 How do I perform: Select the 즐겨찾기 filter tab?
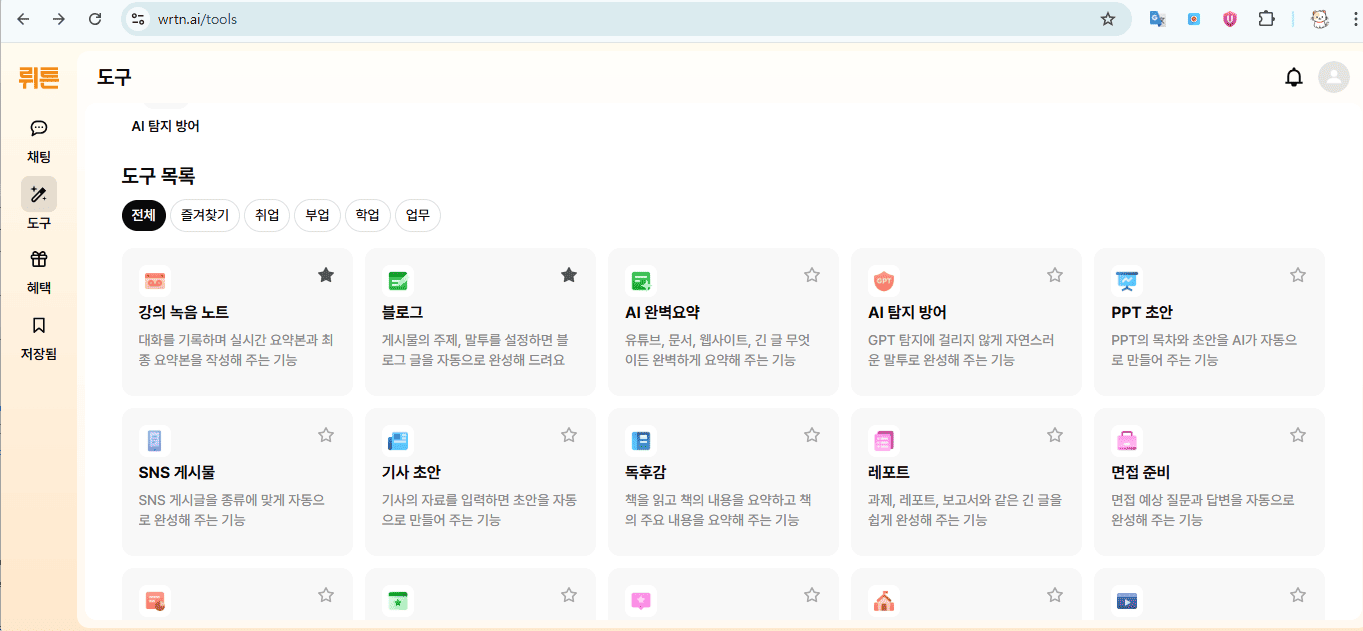[204, 215]
